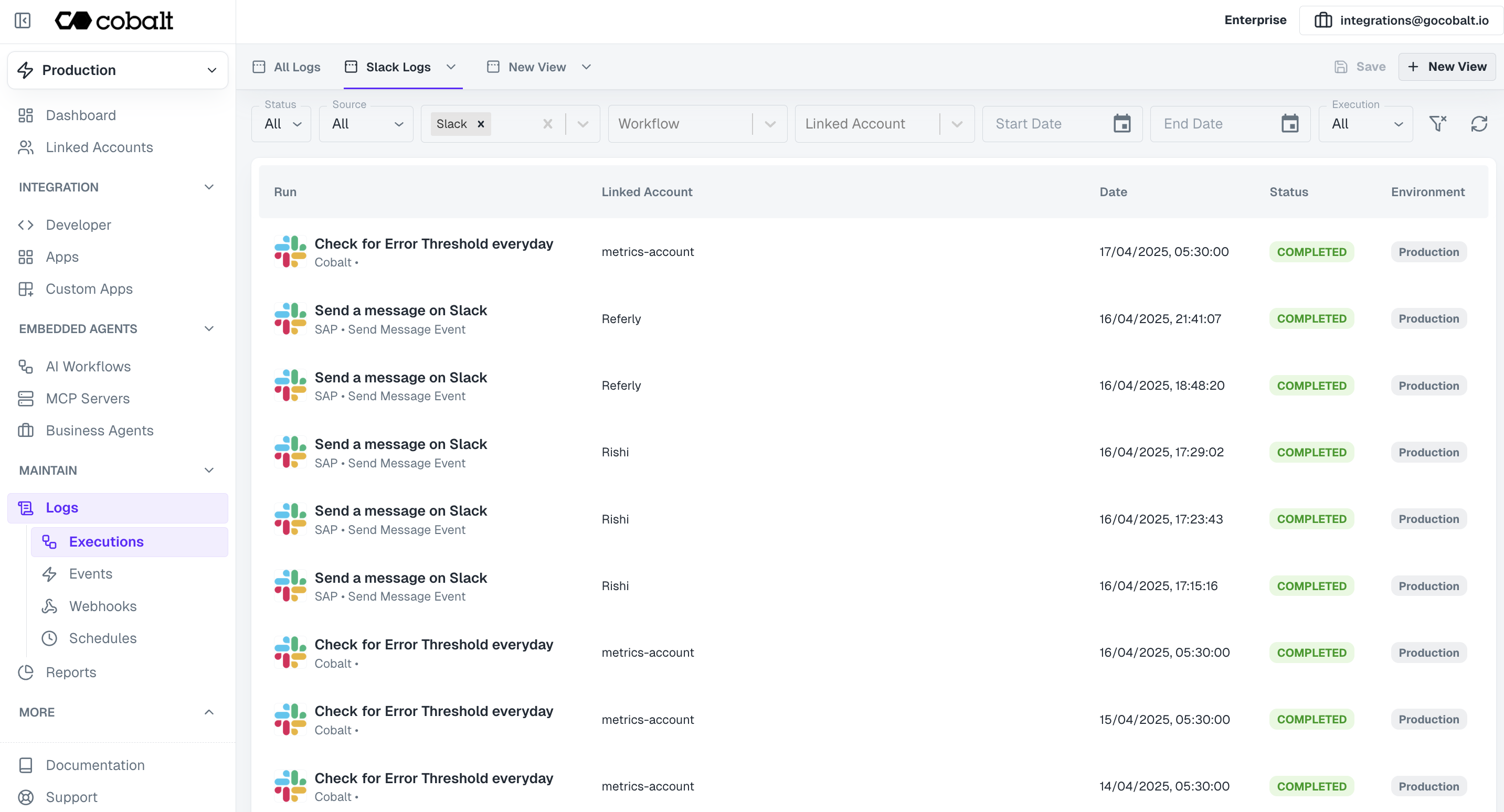The image size is (1504, 812).
Task: Open the End Date calendar picker
Action: point(1291,123)
